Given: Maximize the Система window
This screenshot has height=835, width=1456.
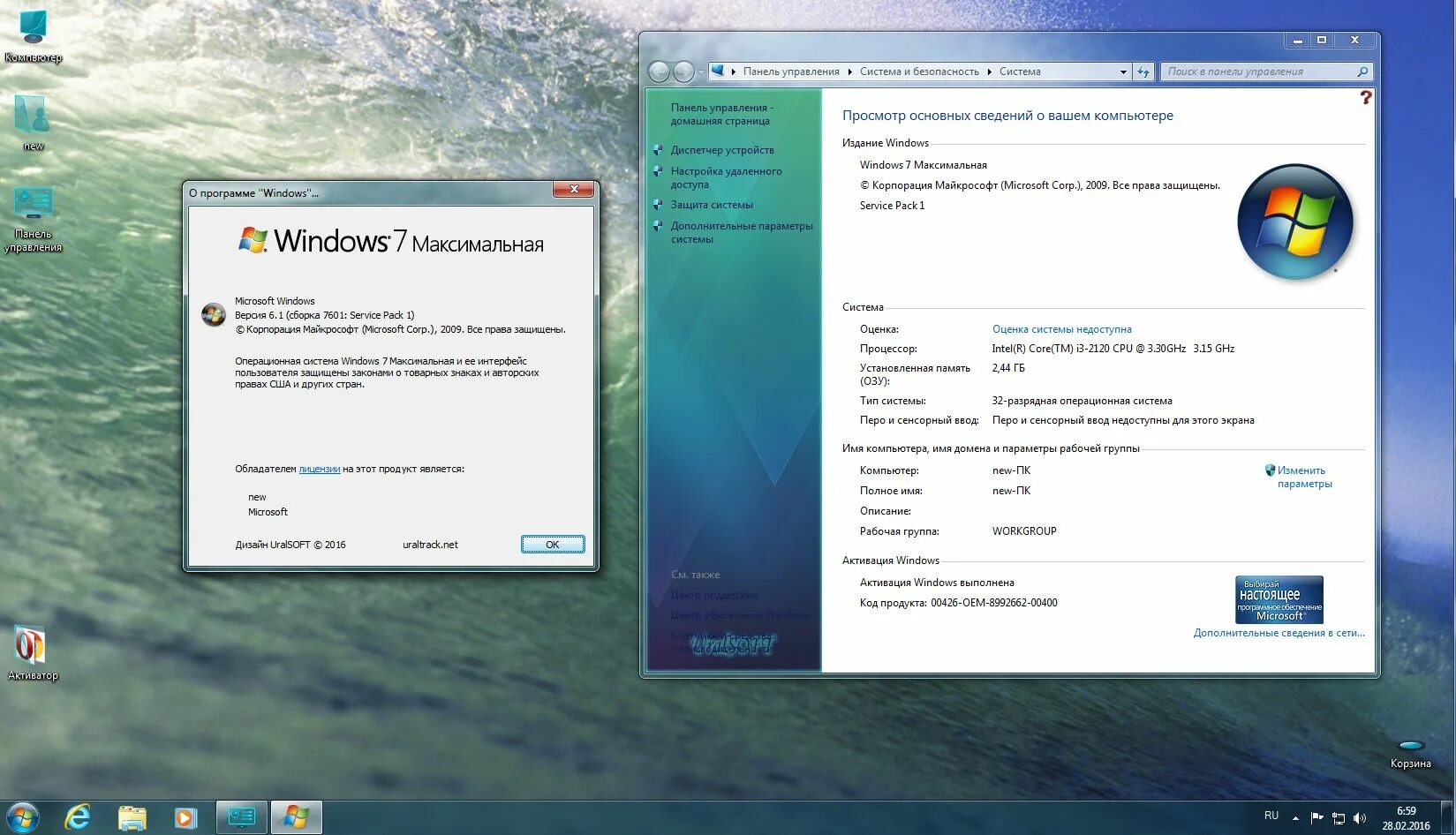Looking at the screenshot, I should tap(1322, 41).
